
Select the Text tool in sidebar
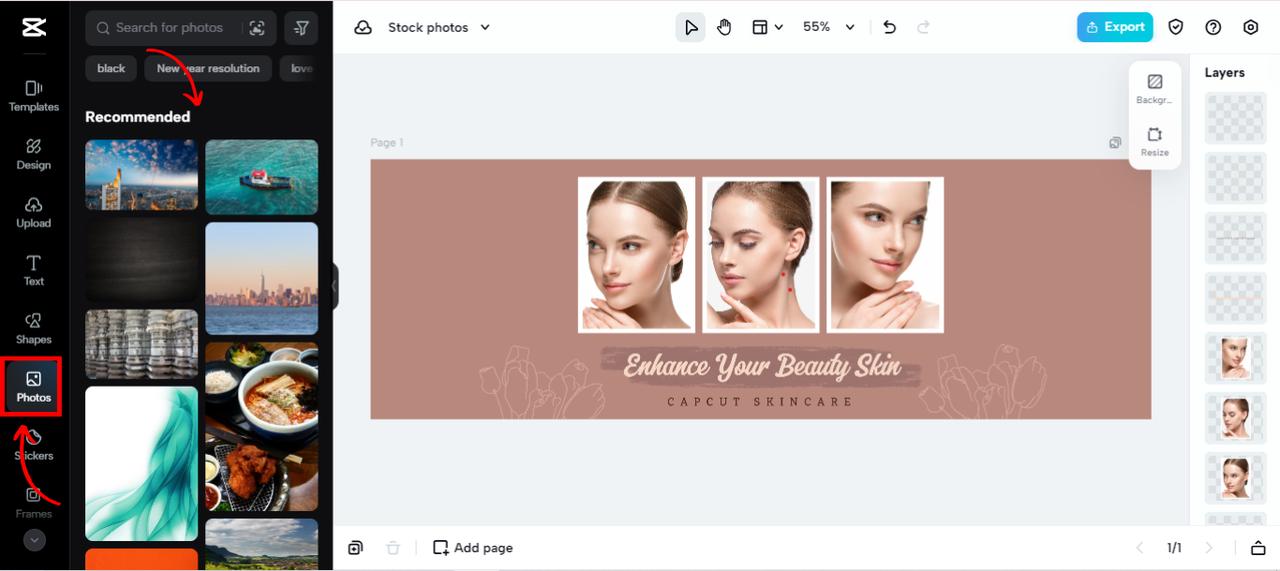(x=34, y=270)
